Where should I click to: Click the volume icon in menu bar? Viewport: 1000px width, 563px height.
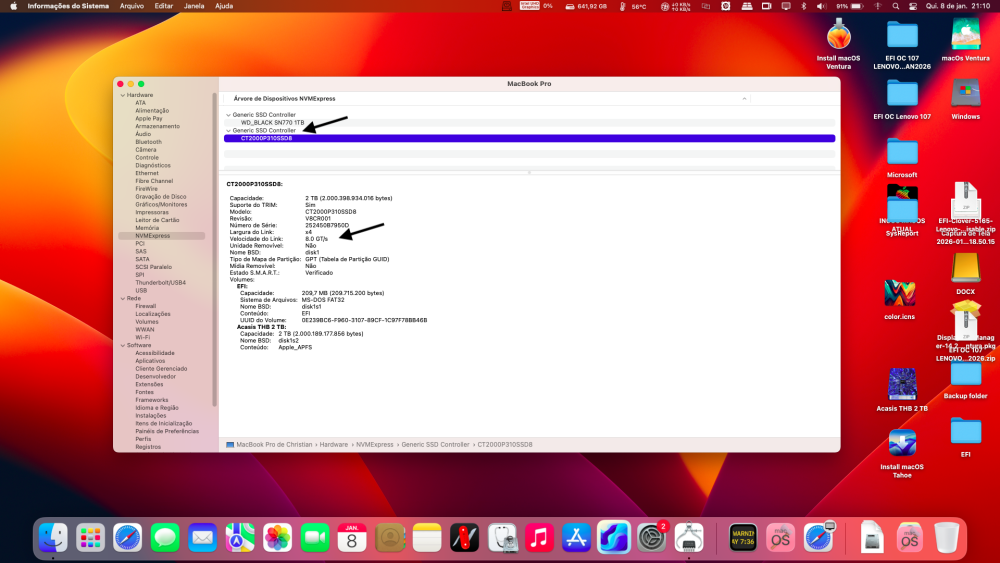coord(821,6)
